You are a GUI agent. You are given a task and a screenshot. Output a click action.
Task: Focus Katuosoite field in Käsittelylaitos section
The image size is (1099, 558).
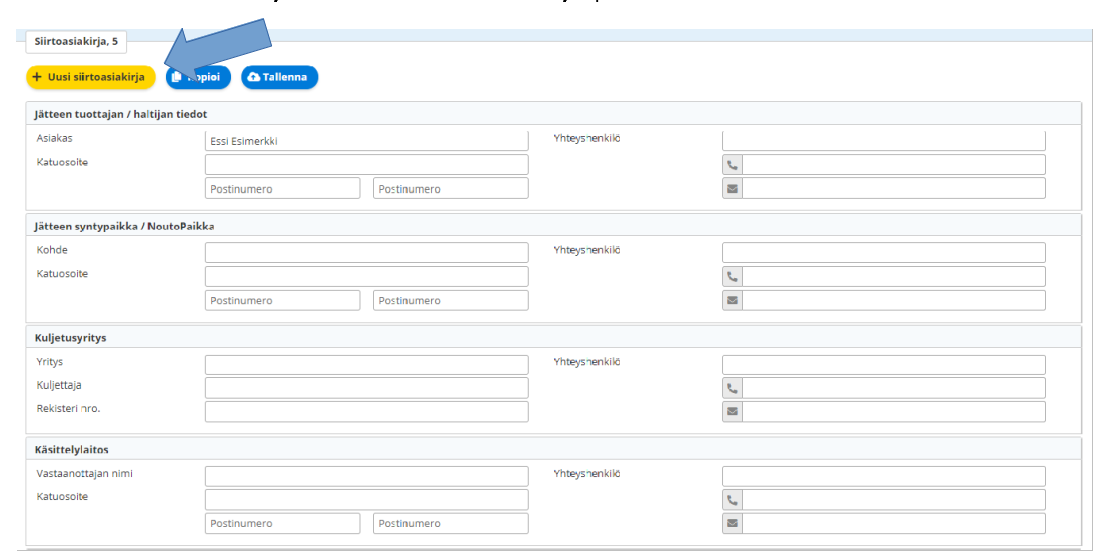367,500
